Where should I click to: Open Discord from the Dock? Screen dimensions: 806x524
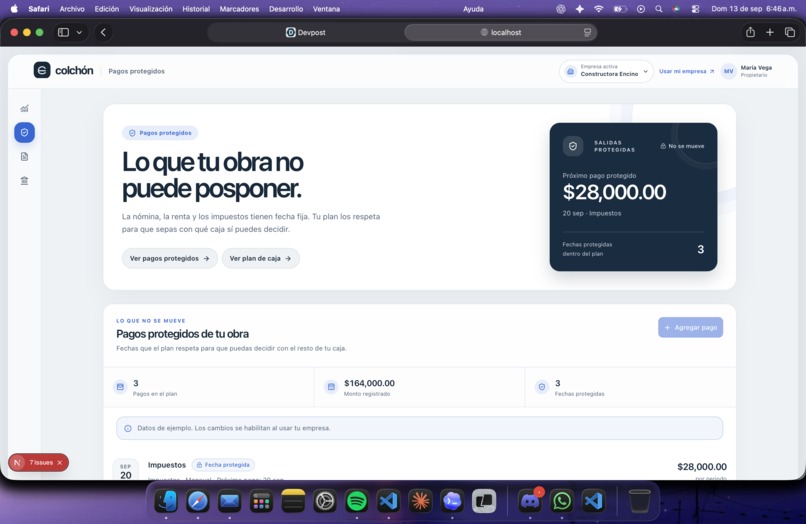pos(530,501)
